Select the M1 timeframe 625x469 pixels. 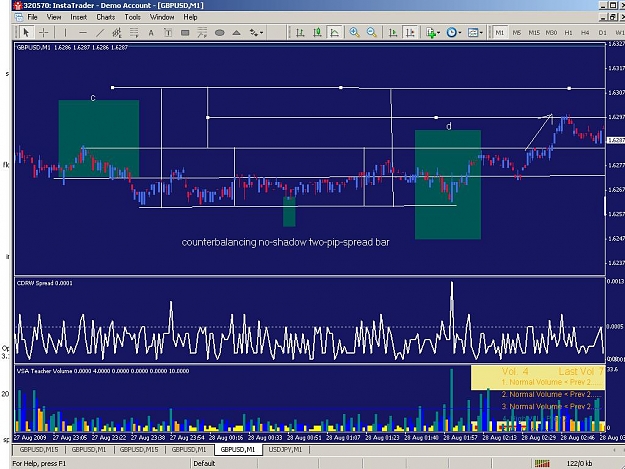(x=499, y=33)
